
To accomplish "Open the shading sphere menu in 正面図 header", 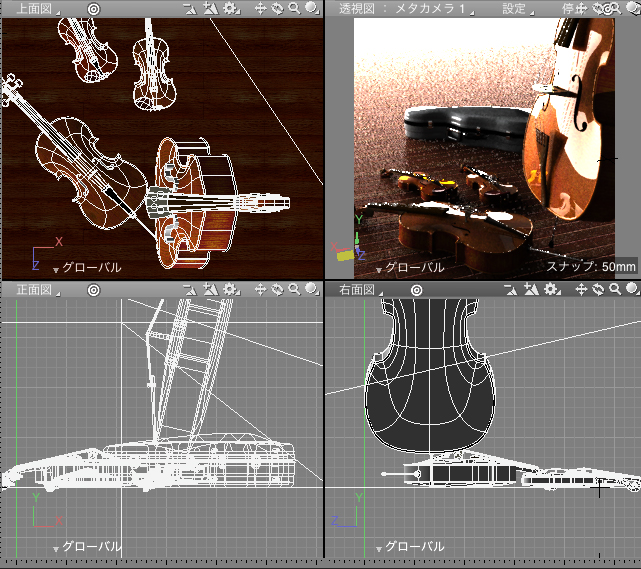I will point(312,289).
